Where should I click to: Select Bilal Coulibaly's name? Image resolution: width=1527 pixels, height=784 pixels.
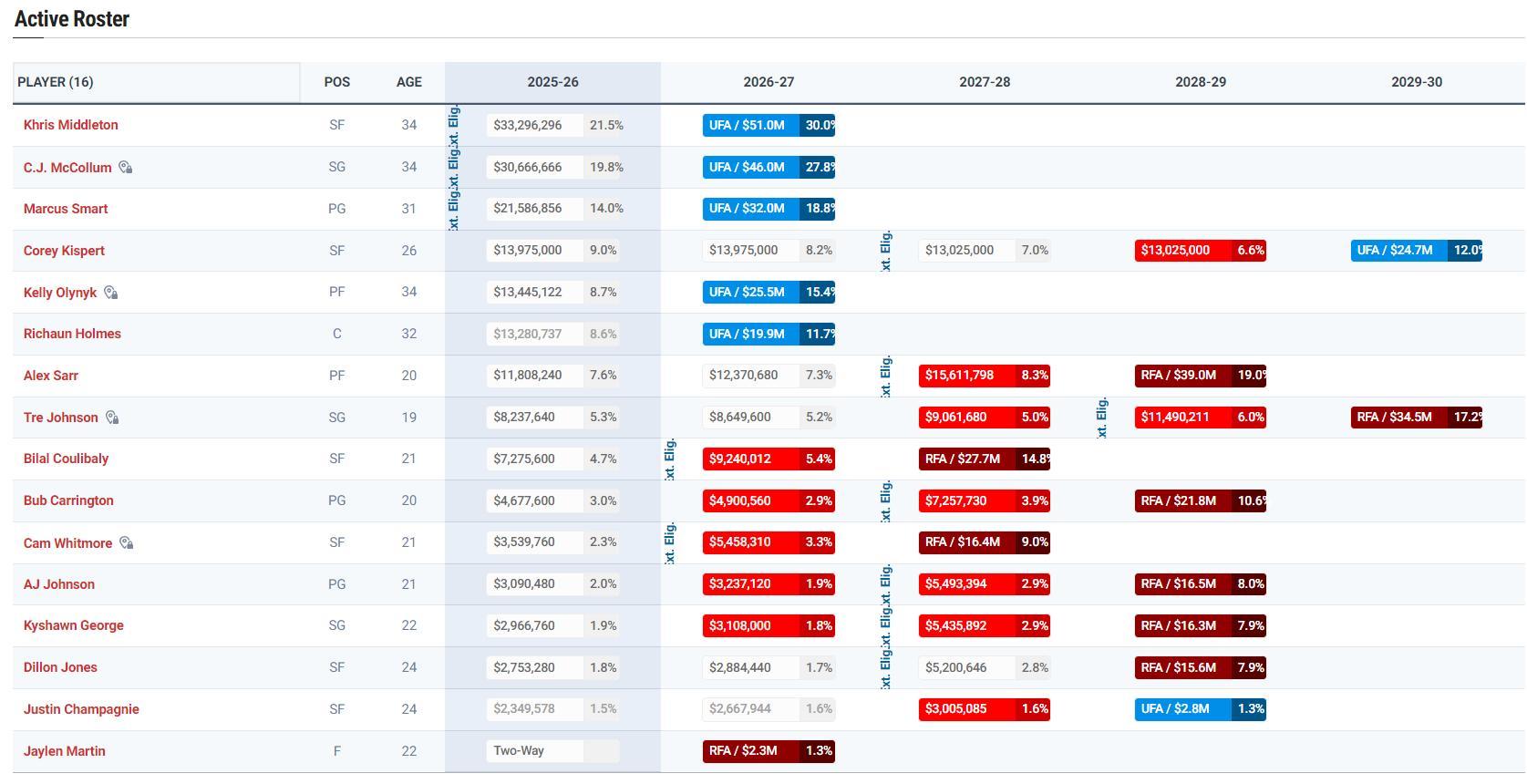tap(66, 459)
